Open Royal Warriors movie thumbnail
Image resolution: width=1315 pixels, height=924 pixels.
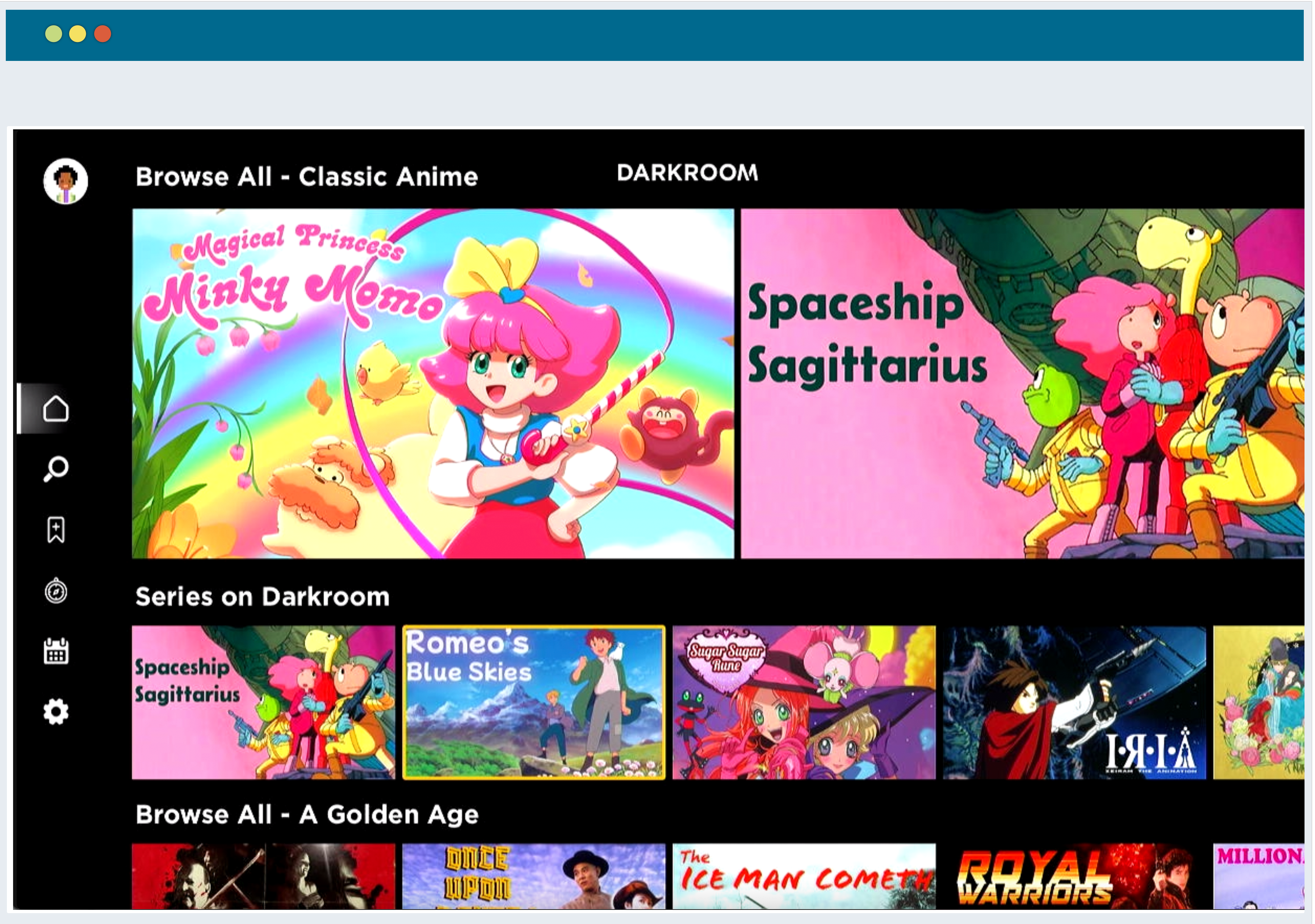[x=1075, y=876]
